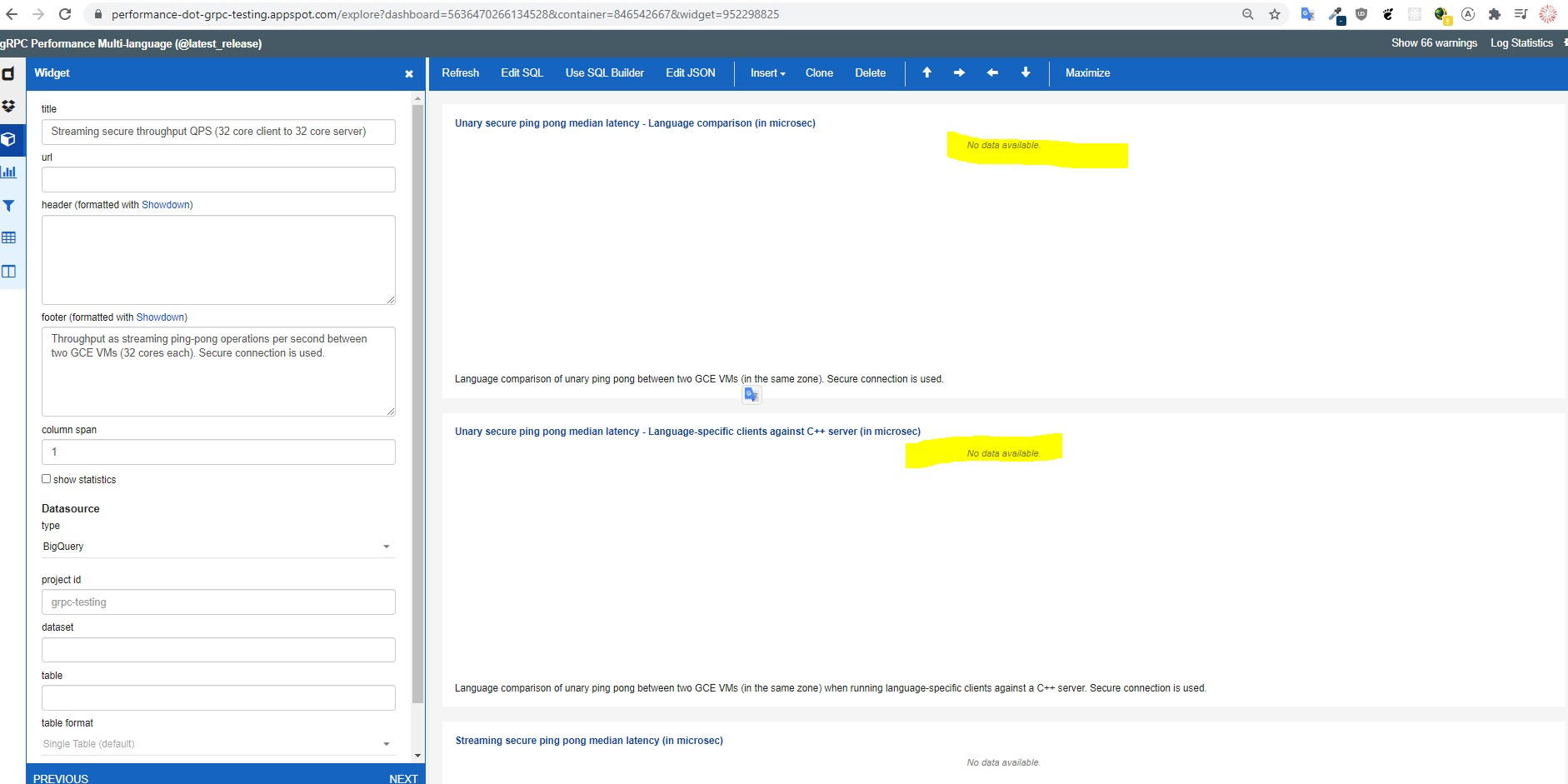Screen dimensions: 1568x784
Task: Move widget left with the left arrow
Action: click(992, 72)
